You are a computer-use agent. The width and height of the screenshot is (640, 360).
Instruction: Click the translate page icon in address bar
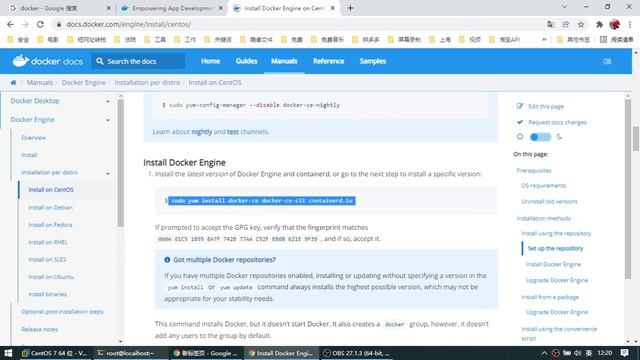click(551, 24)
